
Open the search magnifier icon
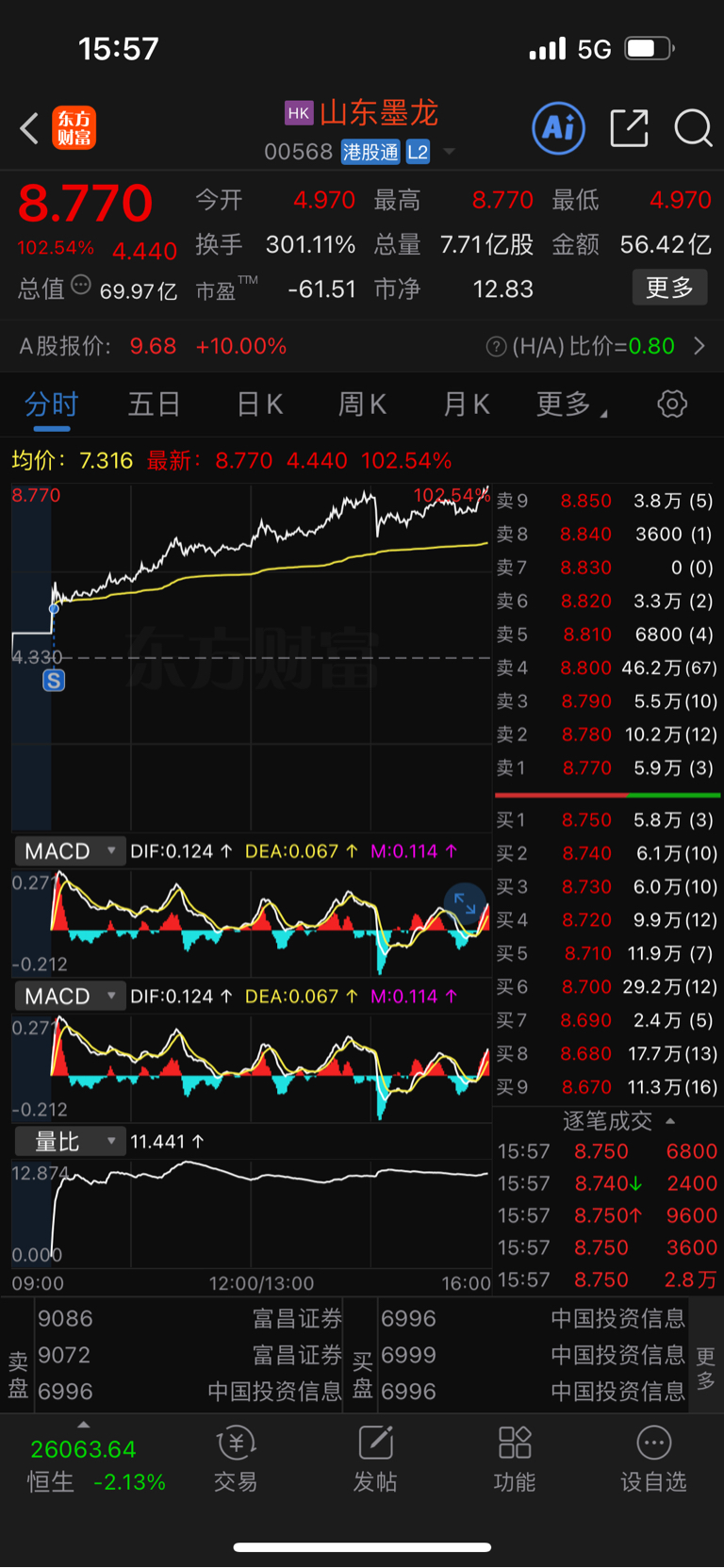(x=693, y=128)
